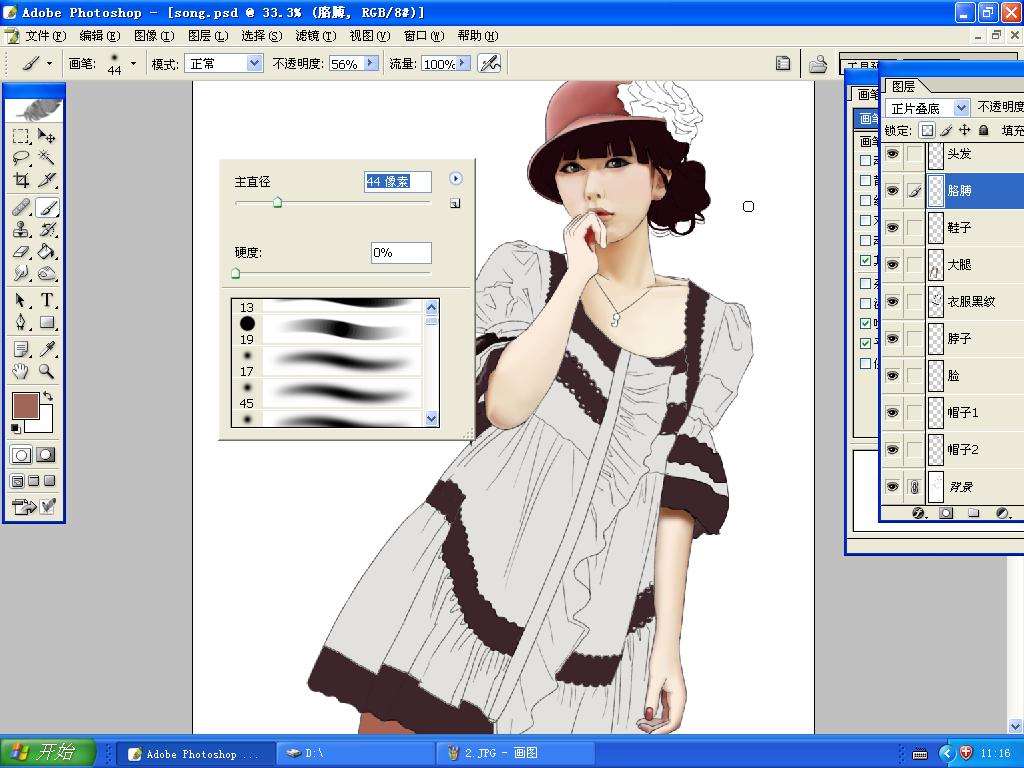Open foreground color picker
This screenshot has height=768, width=1024.
[25, 406]
